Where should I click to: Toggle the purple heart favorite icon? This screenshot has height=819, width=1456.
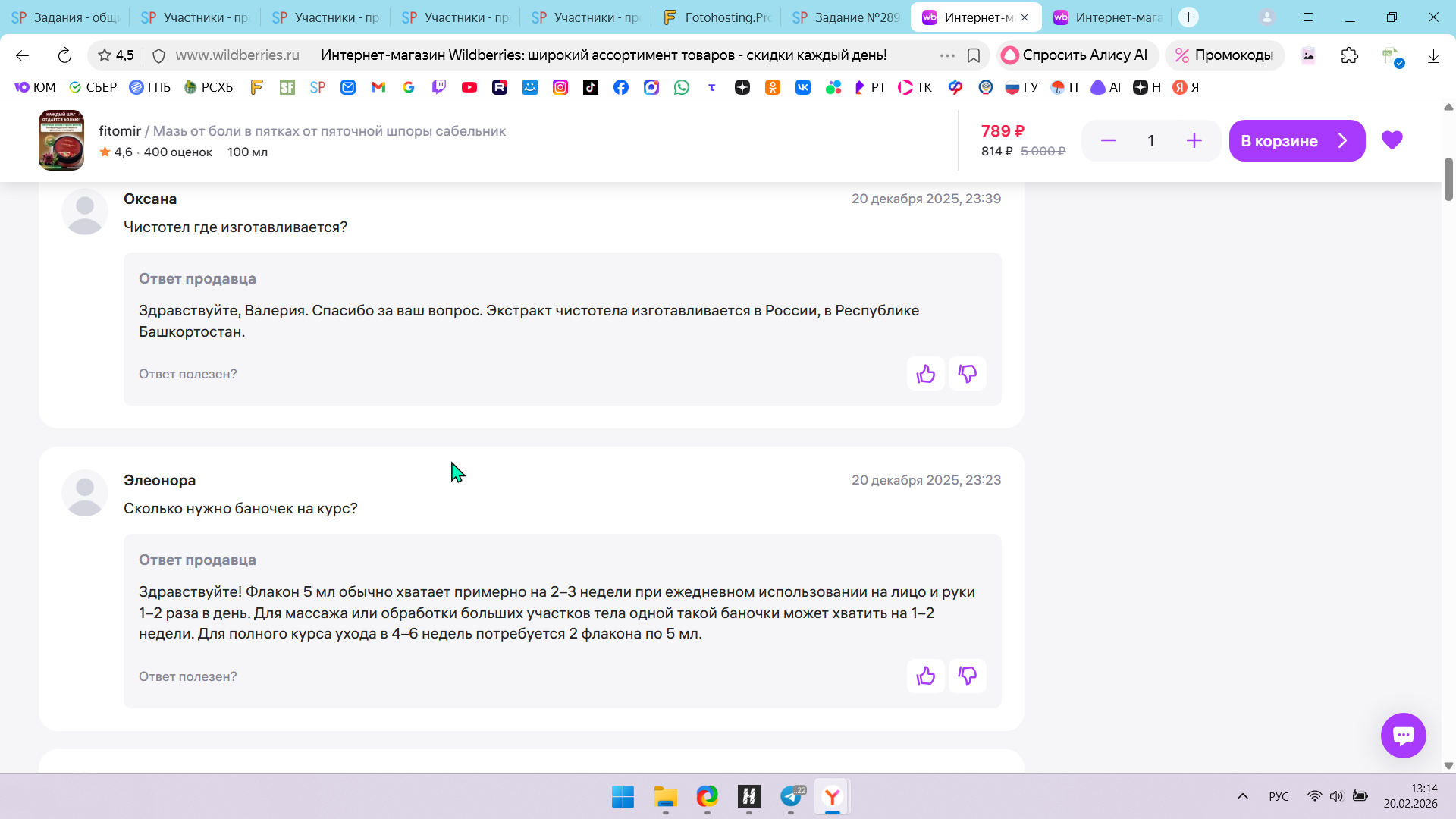coord(1392,140)
